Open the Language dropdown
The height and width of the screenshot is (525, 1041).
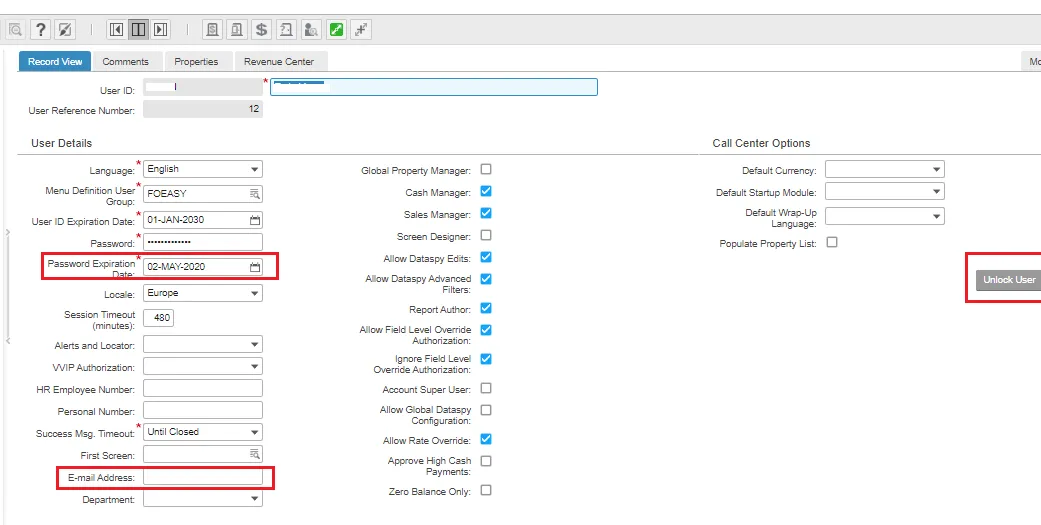coord(202,169)
